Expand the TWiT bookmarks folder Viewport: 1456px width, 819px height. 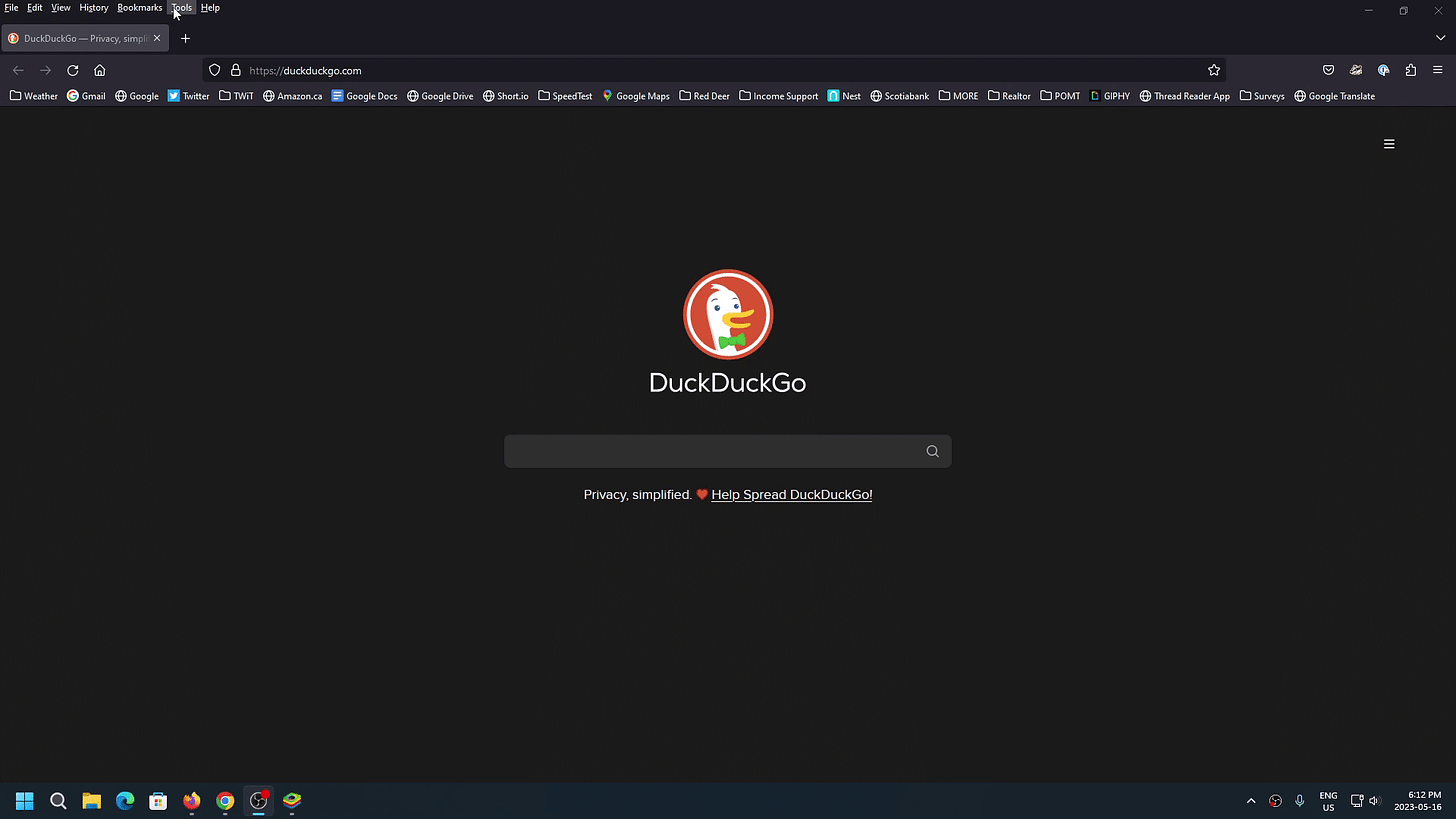tap(236, 96)
